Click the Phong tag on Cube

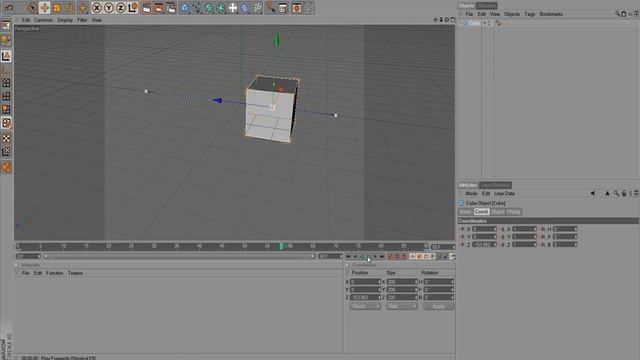tap(499, 23)
